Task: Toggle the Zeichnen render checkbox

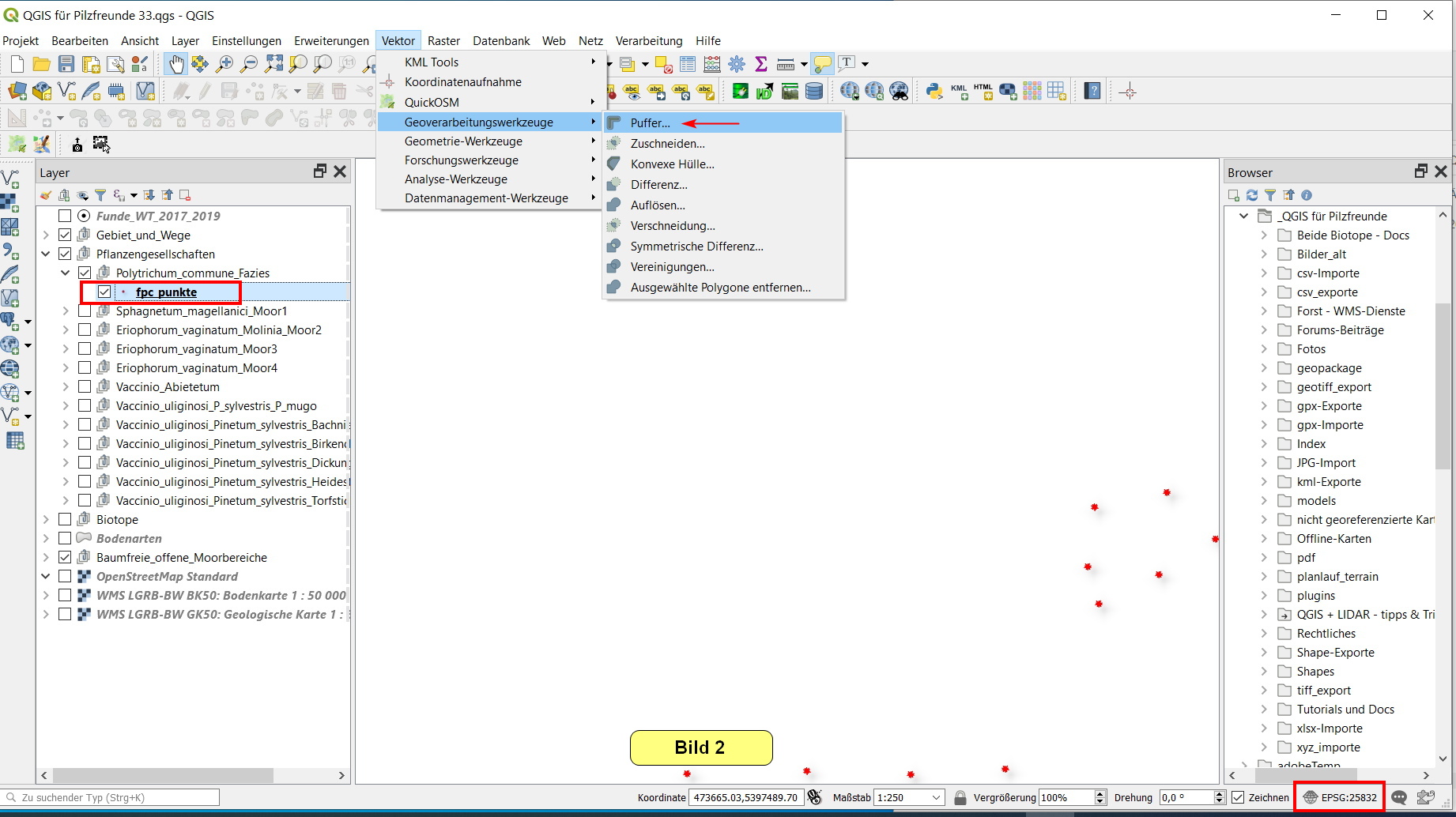Action: tap(1238, 797)
